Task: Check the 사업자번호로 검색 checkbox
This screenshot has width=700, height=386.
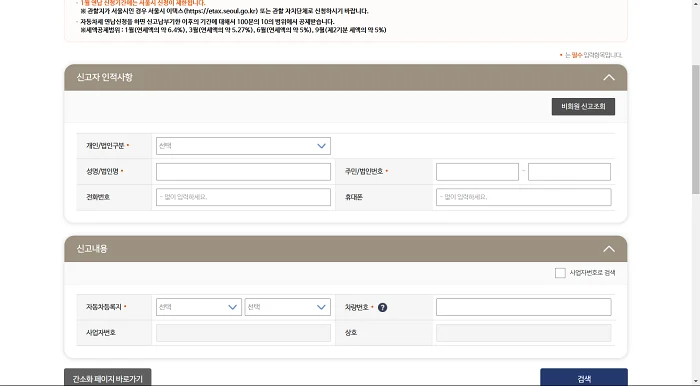Action: [560, 273]
